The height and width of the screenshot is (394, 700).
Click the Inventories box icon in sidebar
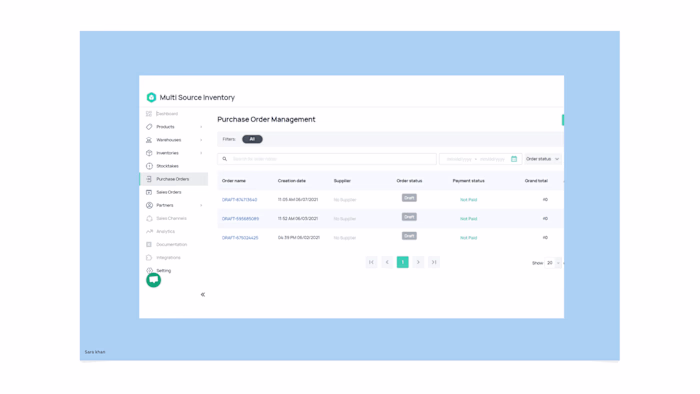click(149, 153)
